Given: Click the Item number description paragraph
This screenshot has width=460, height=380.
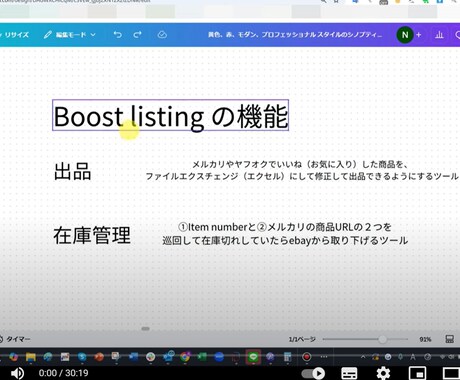Looking at the screenshot, I should [285, 234].
